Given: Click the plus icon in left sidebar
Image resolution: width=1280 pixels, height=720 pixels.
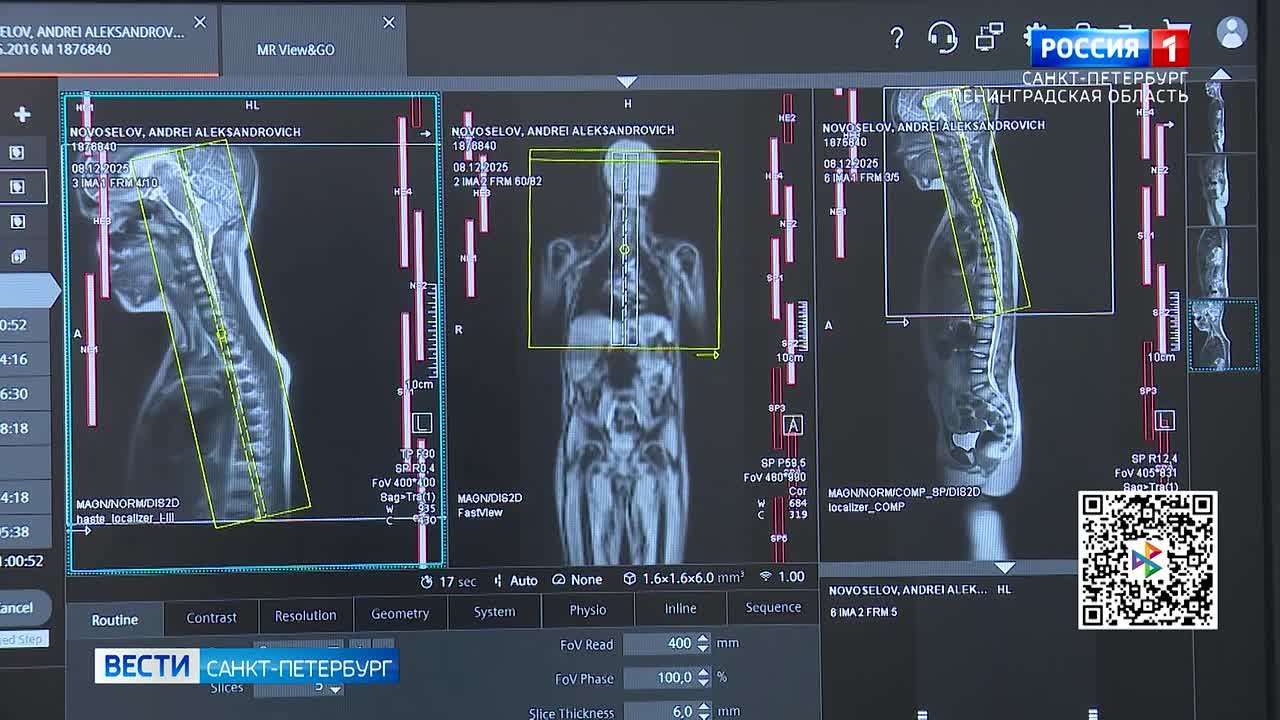Looking at the screenshot, I should click(22, 115).
